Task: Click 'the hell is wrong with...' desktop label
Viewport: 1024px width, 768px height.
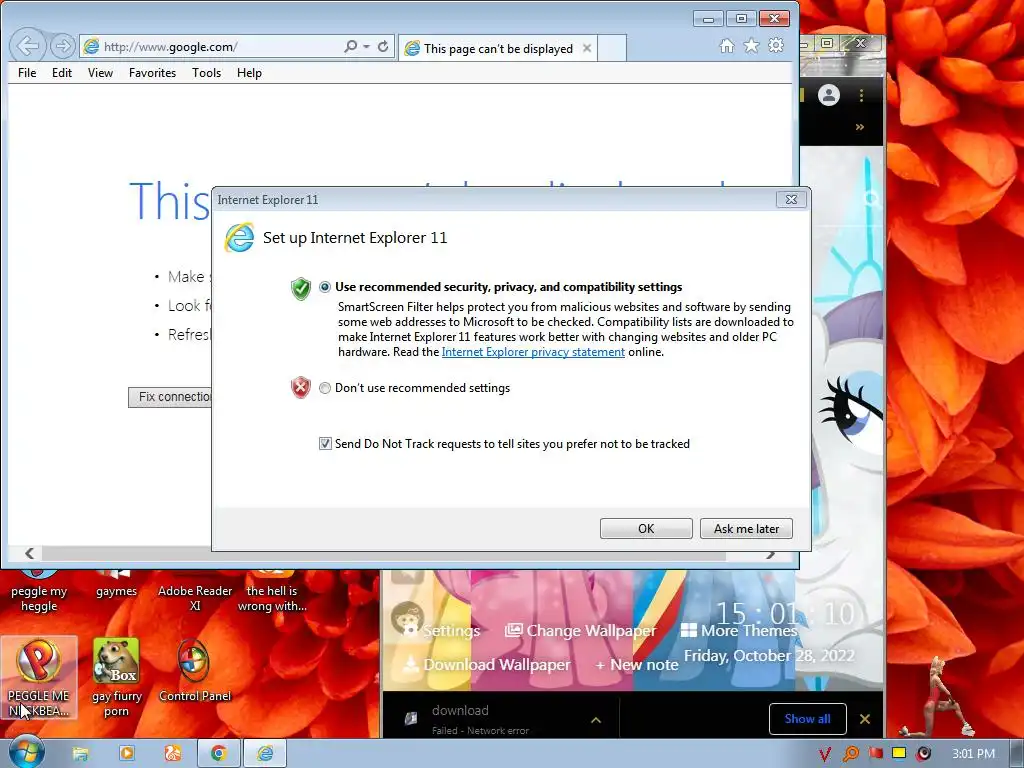Action: [272, 598]
